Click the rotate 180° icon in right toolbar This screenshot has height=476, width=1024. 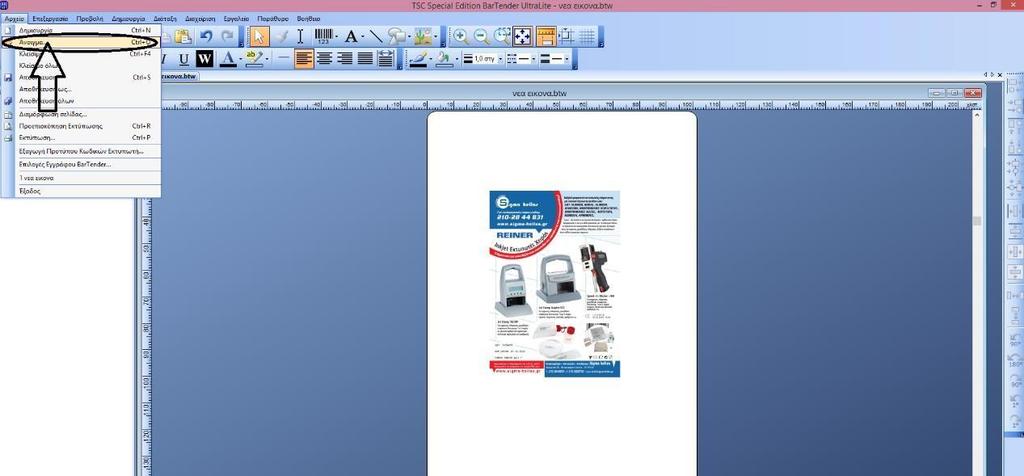(x=1015, y=360)
